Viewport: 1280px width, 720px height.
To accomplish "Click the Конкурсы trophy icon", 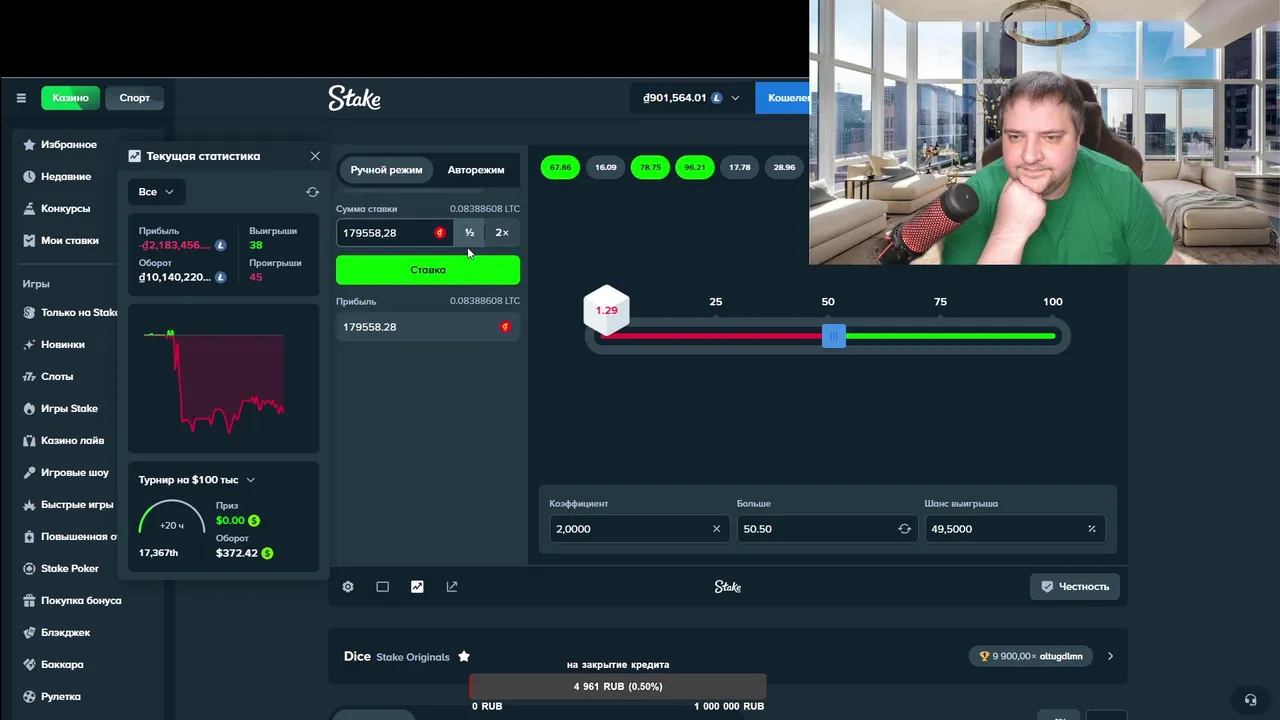I will 29,209.
